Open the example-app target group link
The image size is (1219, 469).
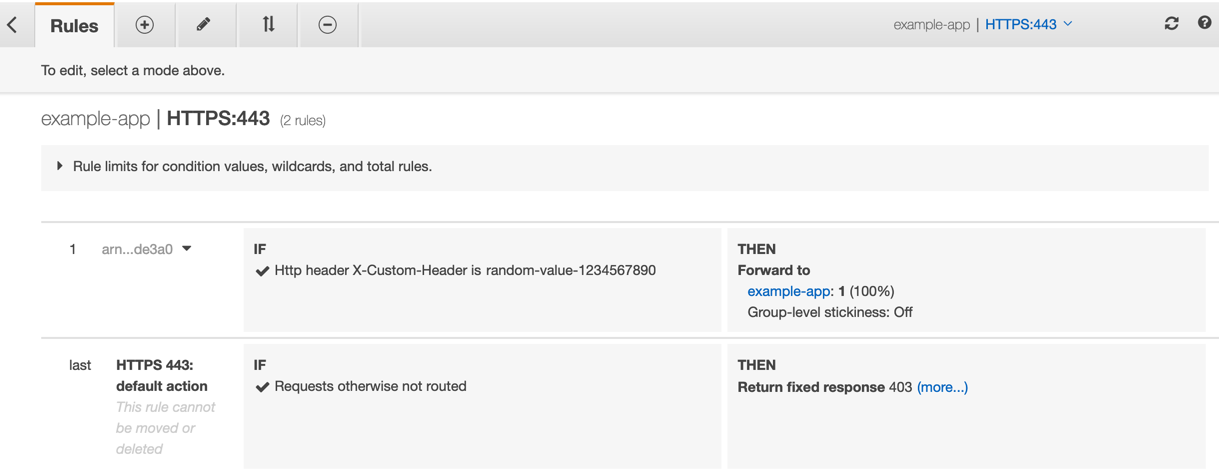tap(788, 291)
